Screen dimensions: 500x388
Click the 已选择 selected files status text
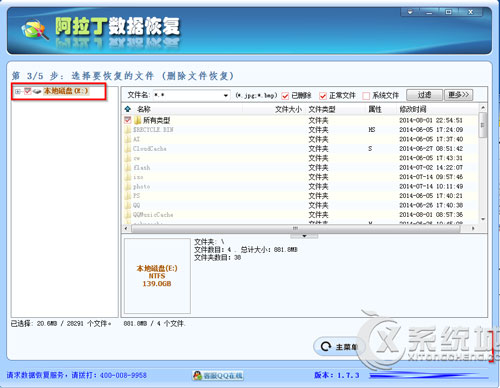tap(61, 323)
